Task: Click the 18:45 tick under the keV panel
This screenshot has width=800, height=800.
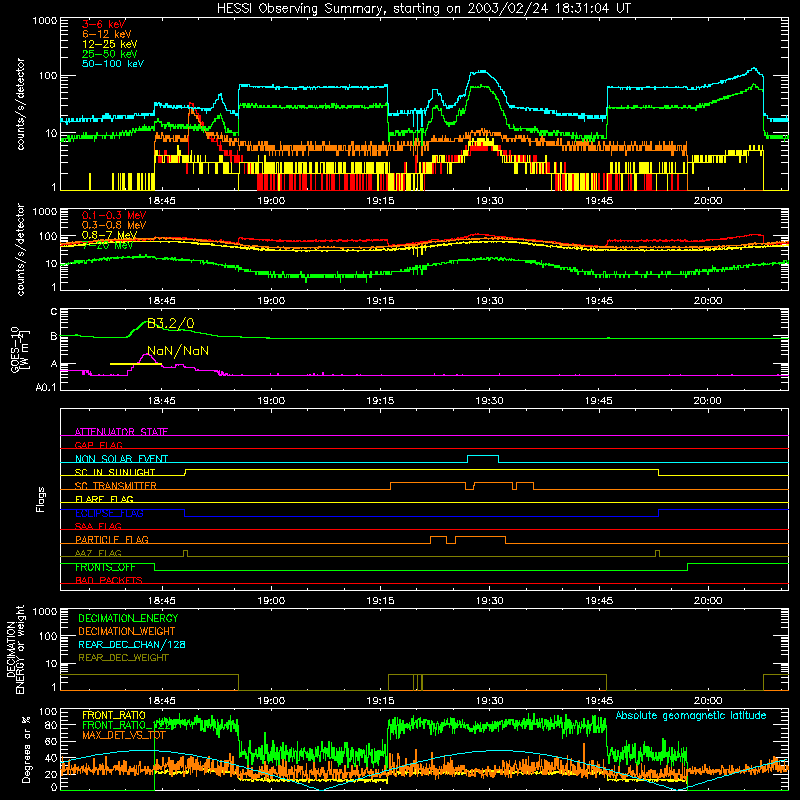Action: 162,201
